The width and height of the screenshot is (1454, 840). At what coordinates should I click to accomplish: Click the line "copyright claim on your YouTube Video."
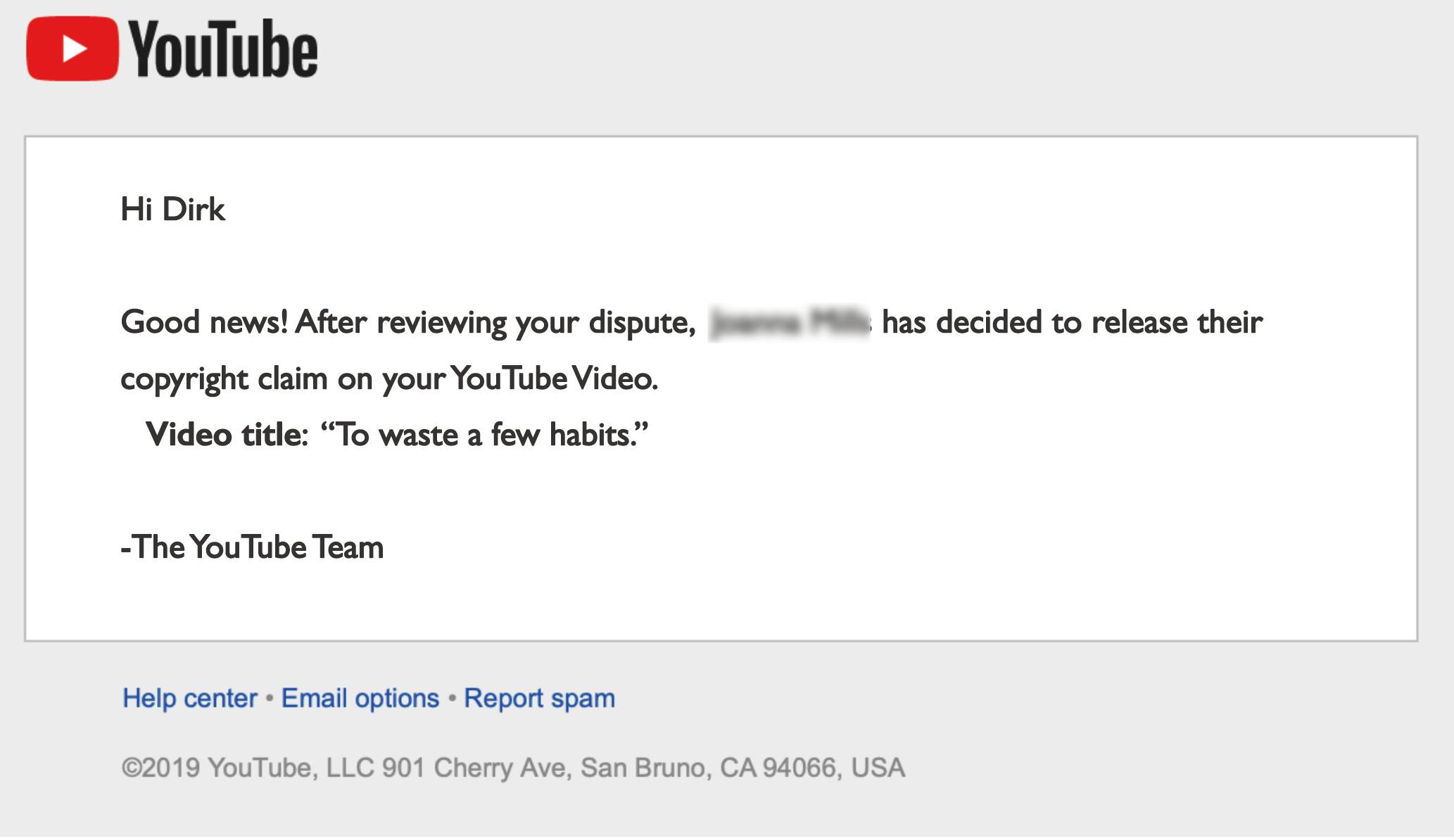[389, 379]
